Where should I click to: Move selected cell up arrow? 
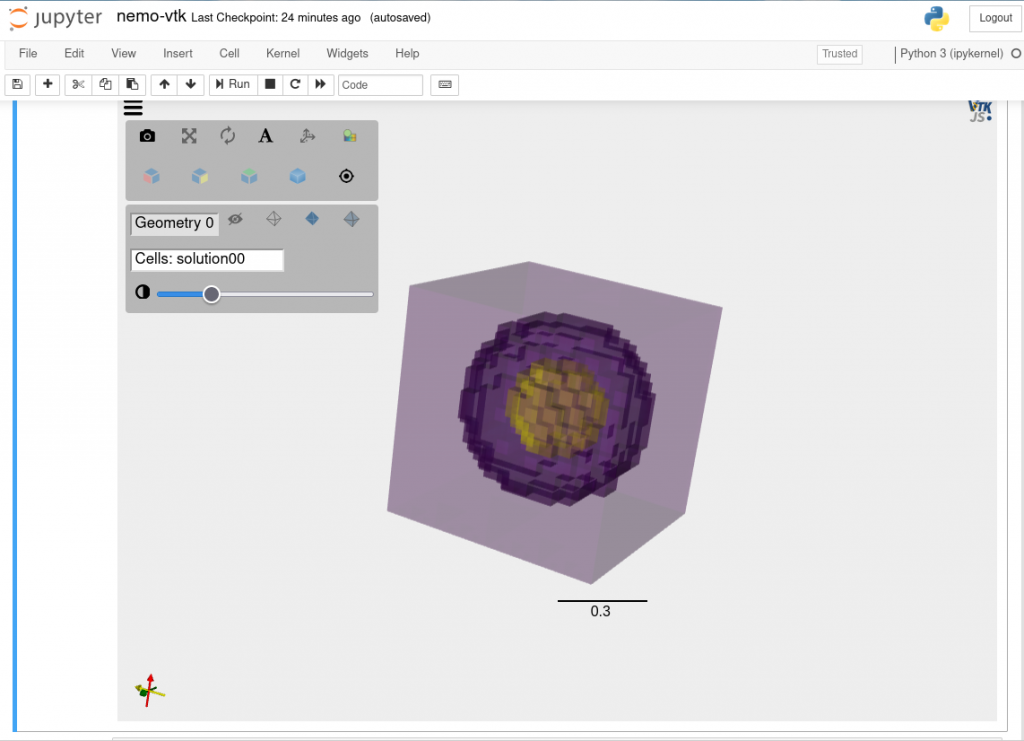click(x=165, y=84)
